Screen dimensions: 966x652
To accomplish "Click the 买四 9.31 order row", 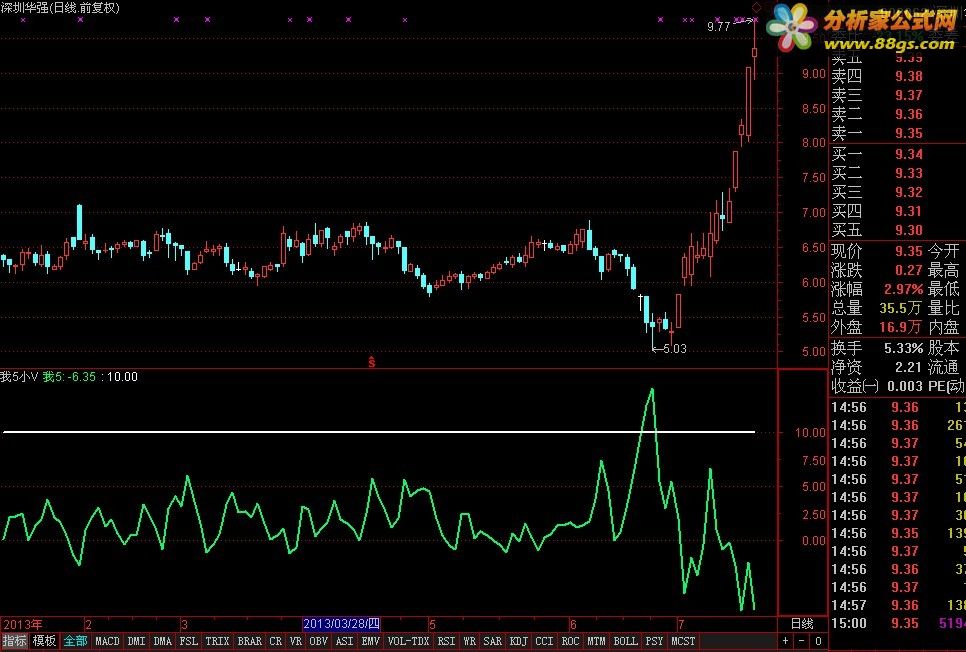I will (x=877, y=211).
